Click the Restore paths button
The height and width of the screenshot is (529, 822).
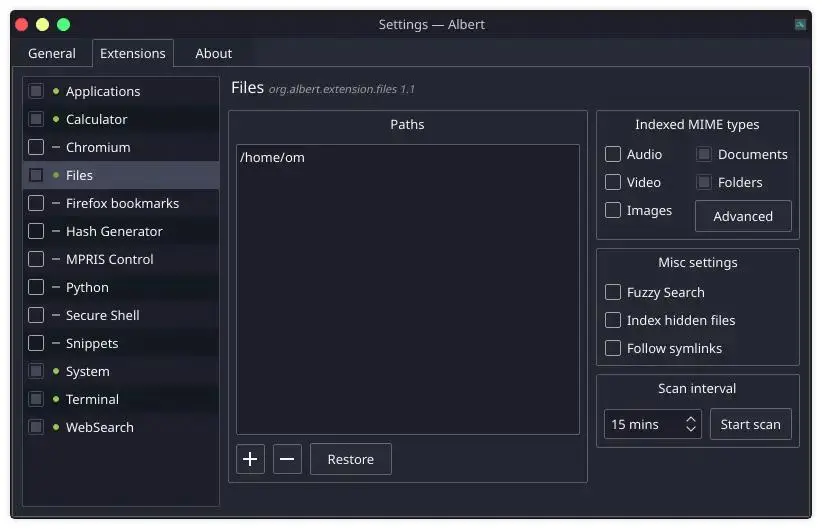tap(350, 459)
